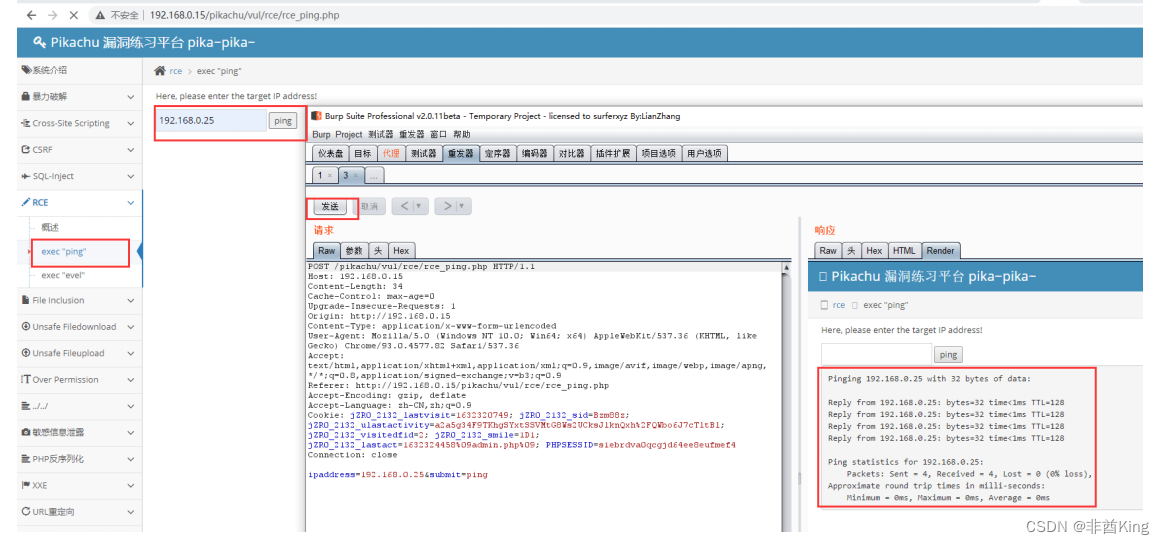Go to next request with > button
The height and width of the screenshot is (545, 1164).
point(446,206)
